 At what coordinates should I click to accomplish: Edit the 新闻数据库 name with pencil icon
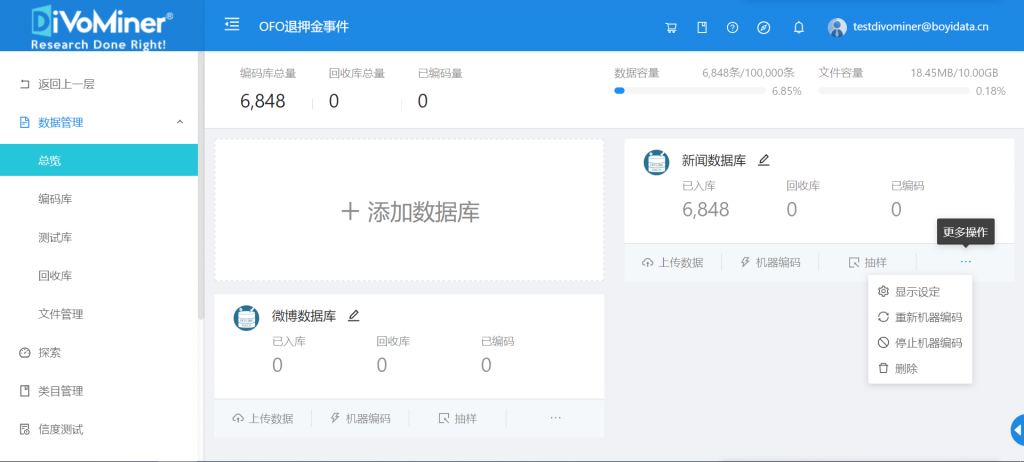pyautogui.click(x=763, y=160)
